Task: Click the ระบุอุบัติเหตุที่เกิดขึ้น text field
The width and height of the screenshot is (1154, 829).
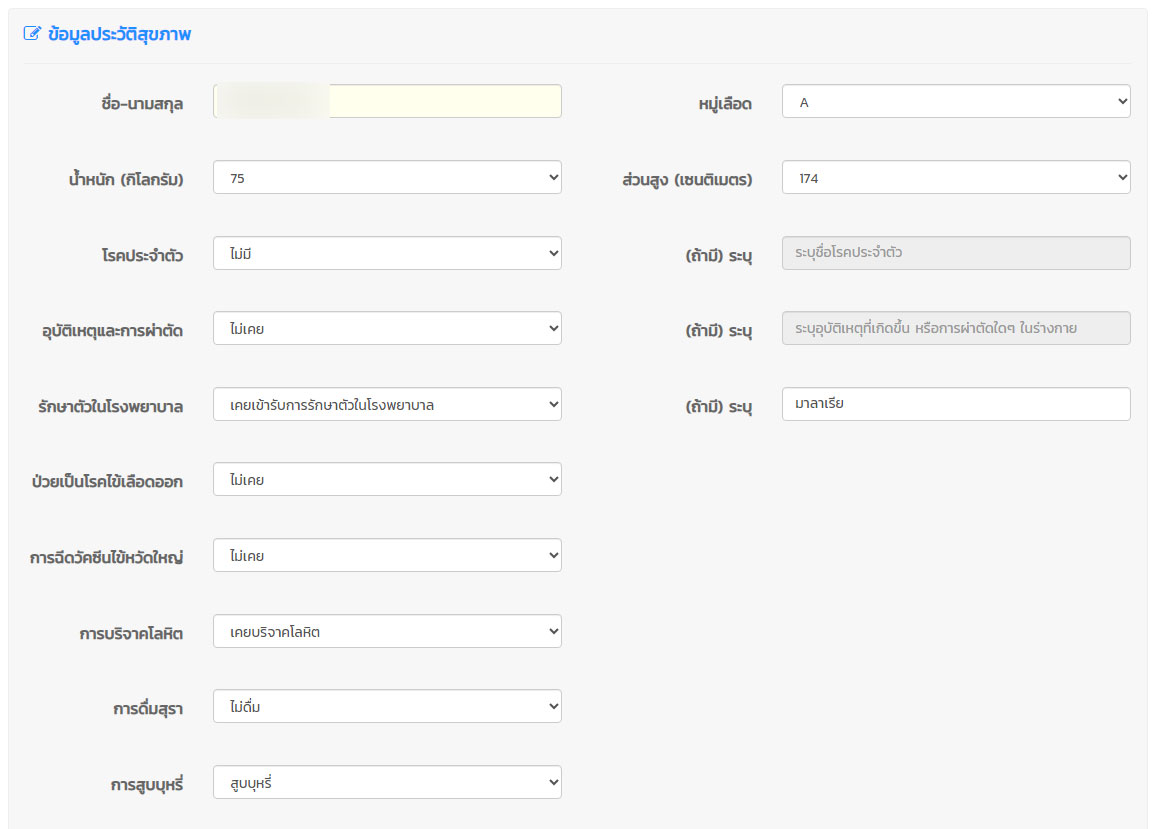Action: click(955, 329)
